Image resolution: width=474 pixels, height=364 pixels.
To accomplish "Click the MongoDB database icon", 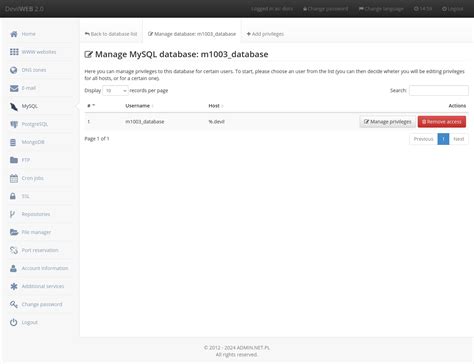I will pyautogui.click(x=13, y=142).
